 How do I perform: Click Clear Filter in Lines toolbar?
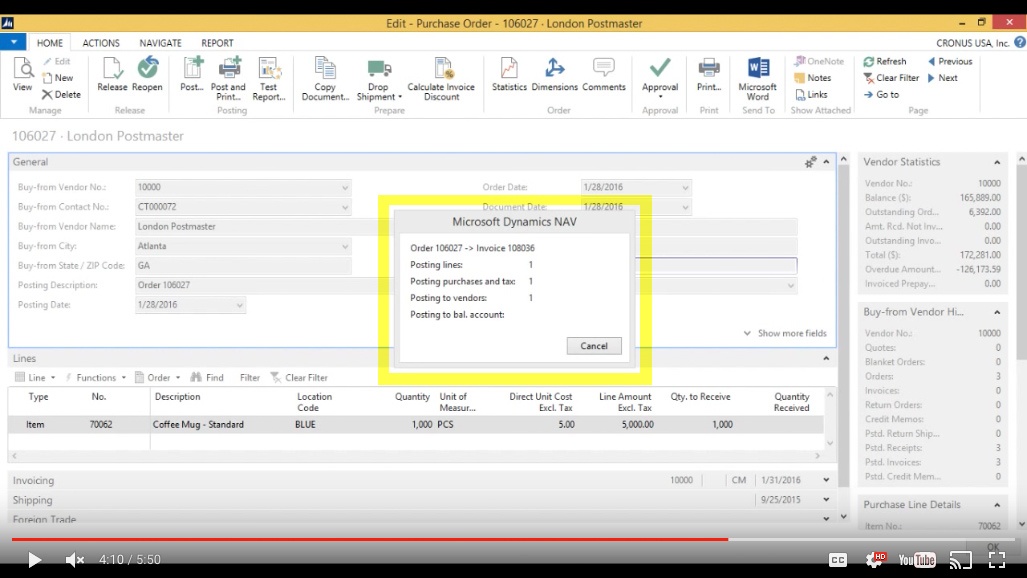[x=299, y=377]
